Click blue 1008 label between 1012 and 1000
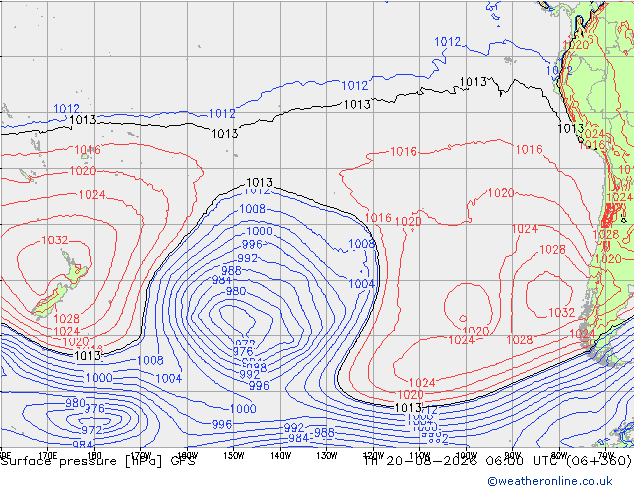634x490 pixels. (x=253, y=209)
